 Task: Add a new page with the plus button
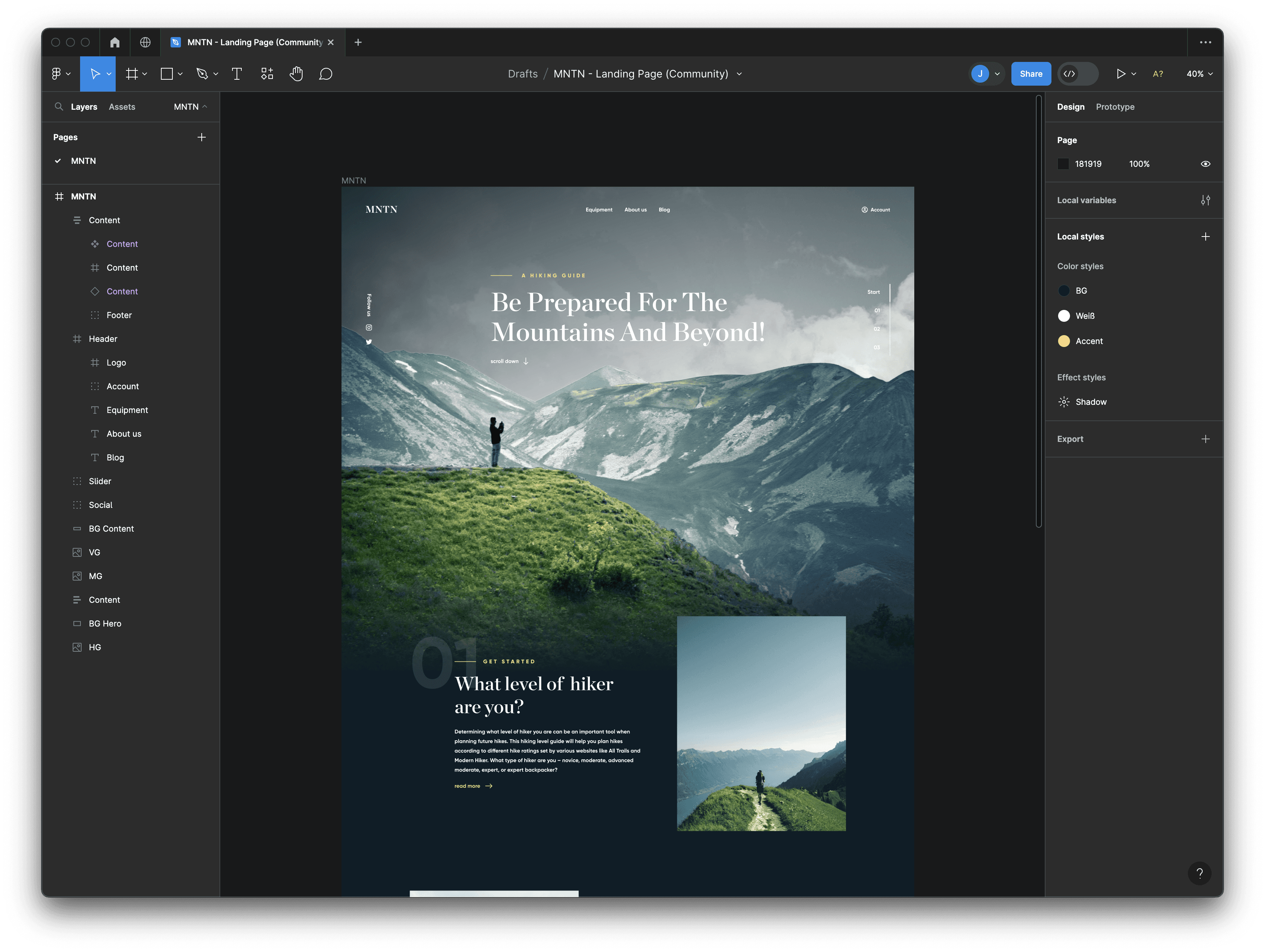(202, 137)
